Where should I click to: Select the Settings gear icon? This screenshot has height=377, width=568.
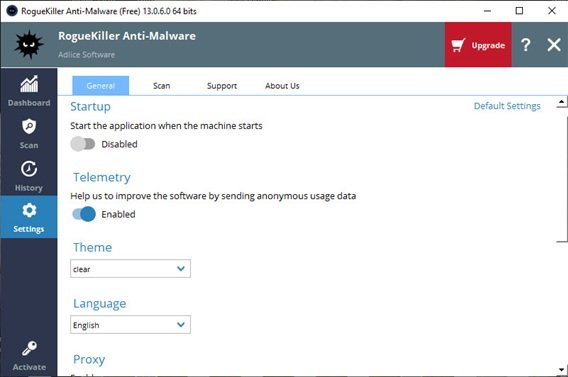[x=29, y=210]
